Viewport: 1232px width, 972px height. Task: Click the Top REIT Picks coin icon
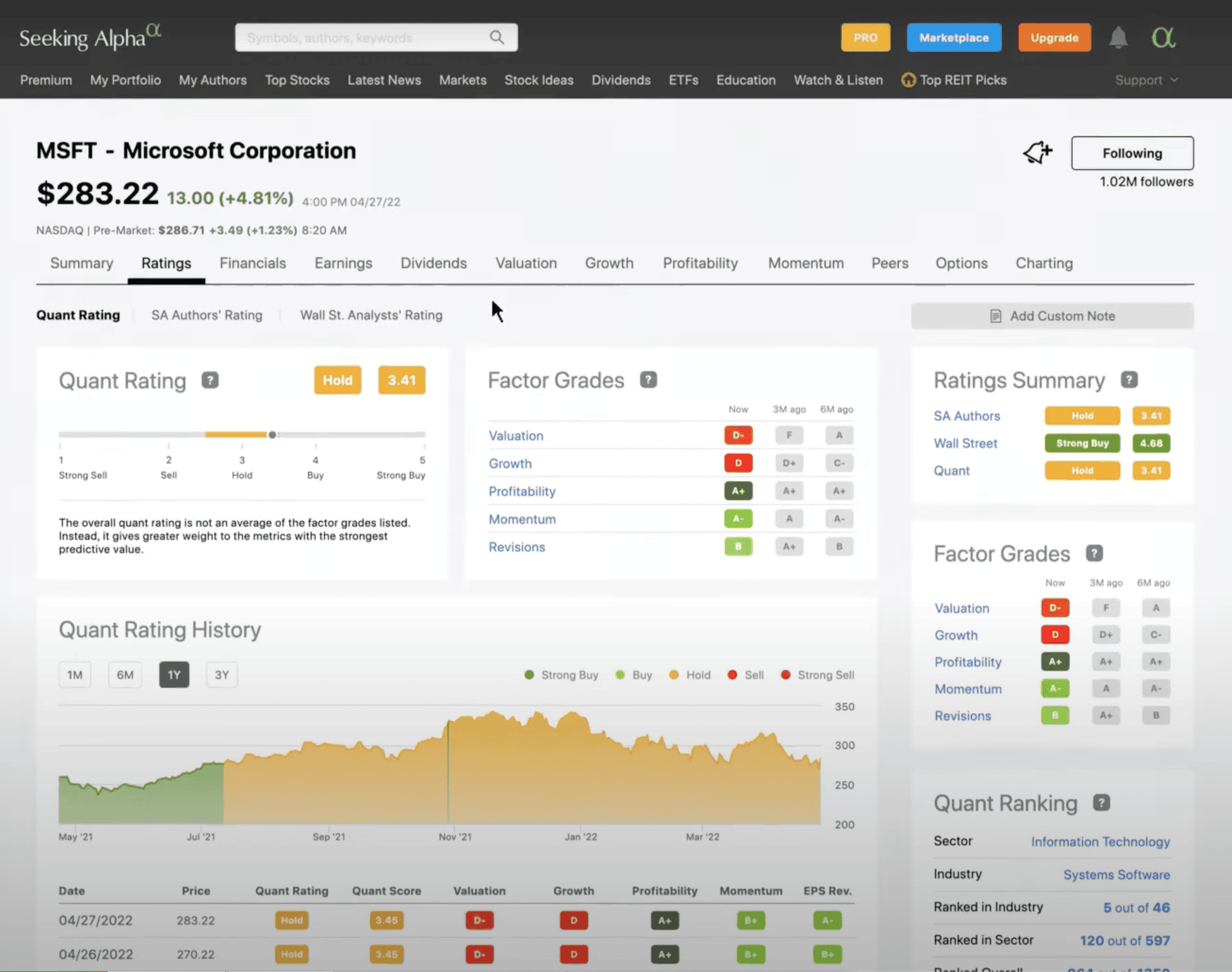(906, 79)
